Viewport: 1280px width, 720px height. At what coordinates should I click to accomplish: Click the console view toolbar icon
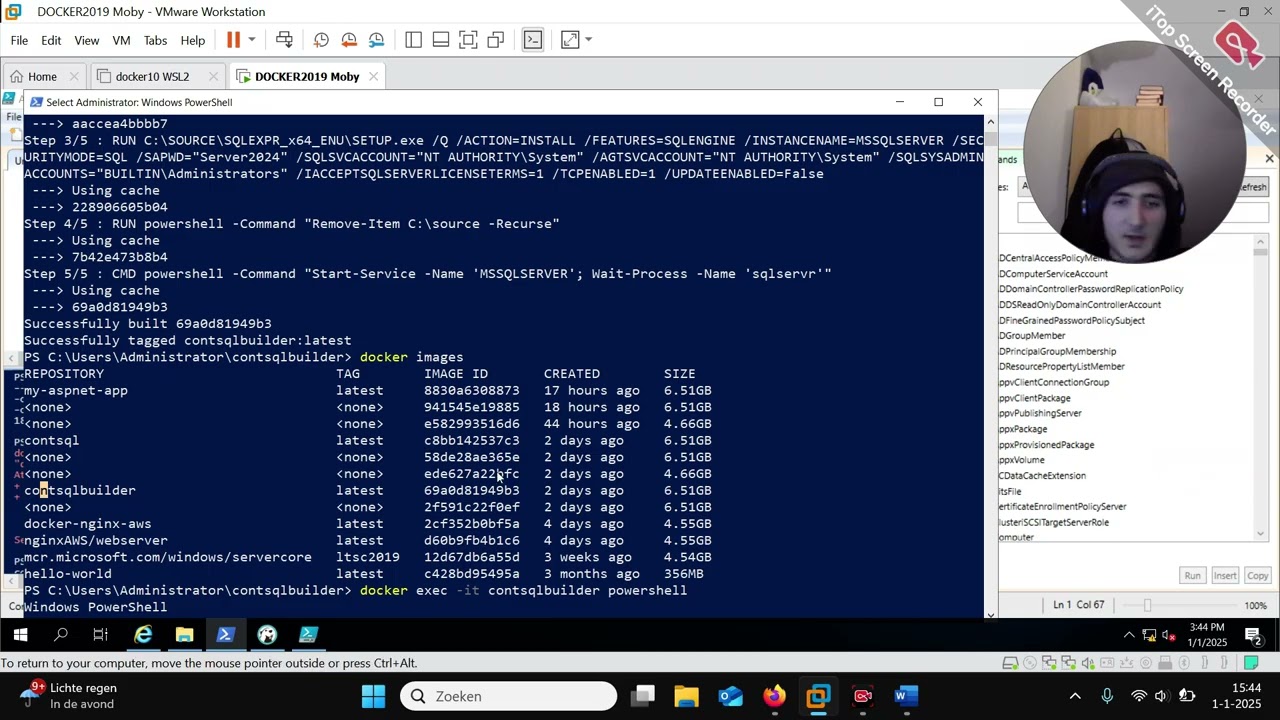(x=533, y=40)
